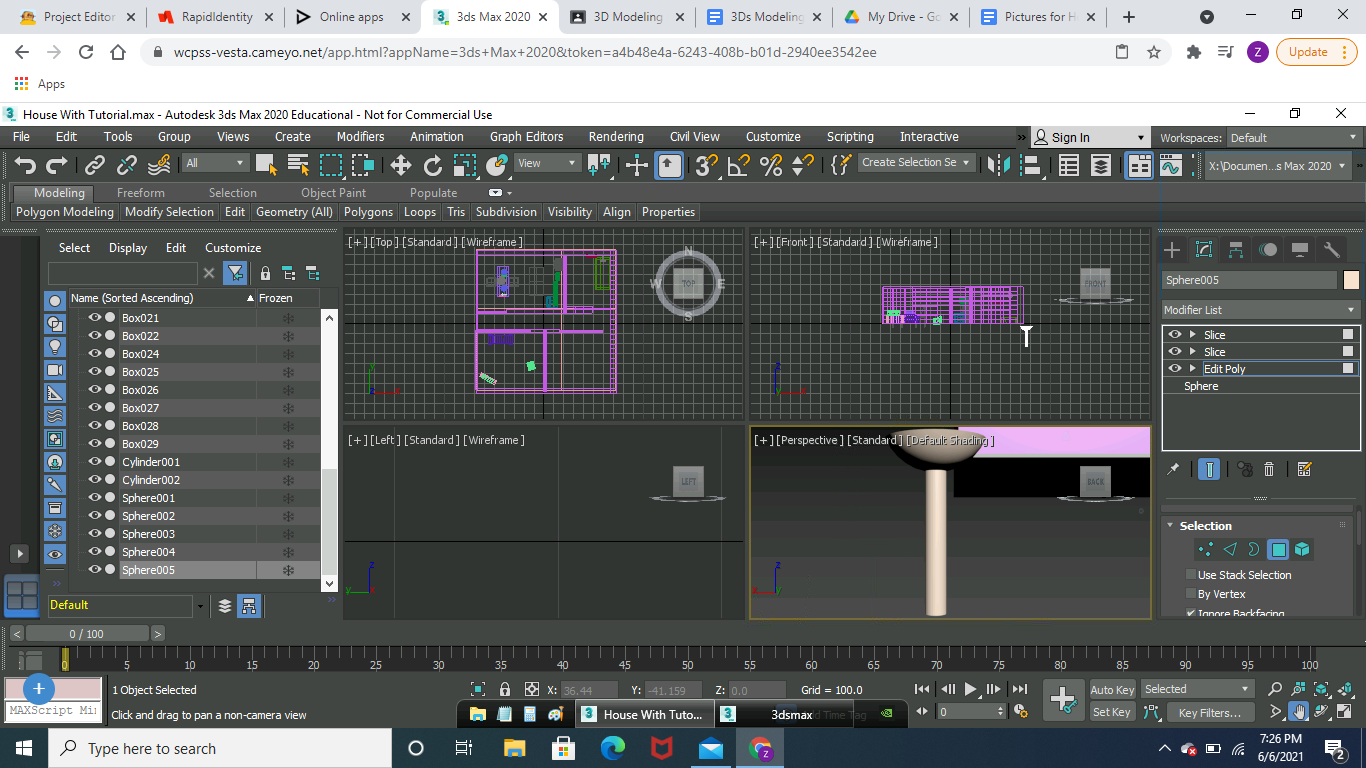Open Create Selection Set dropdown
1366x768 pixels.
916,162
